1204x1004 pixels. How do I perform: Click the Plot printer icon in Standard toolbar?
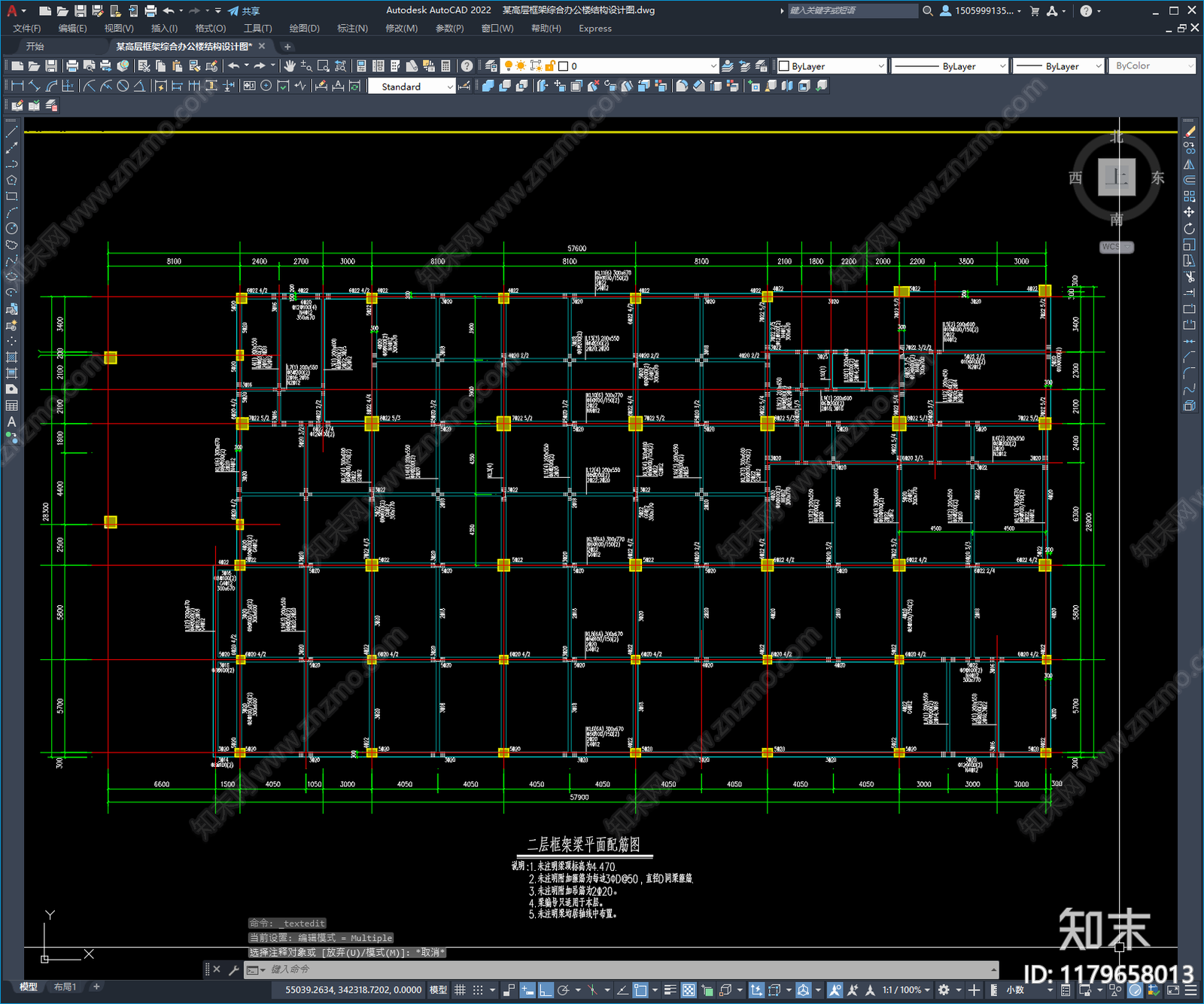tap(72, 66)
